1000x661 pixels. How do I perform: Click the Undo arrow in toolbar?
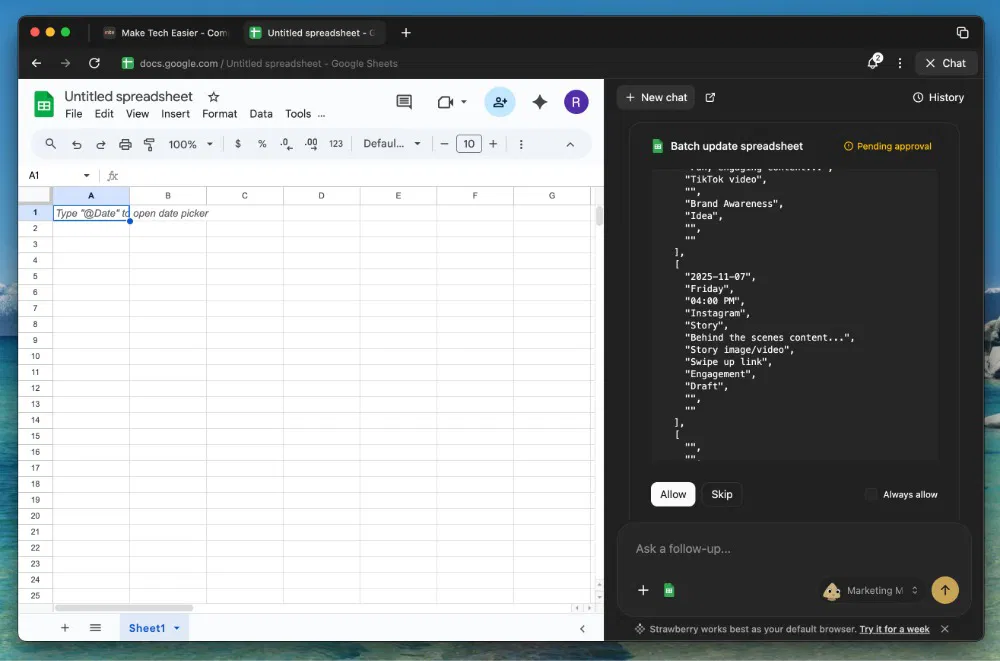[77, 144]
